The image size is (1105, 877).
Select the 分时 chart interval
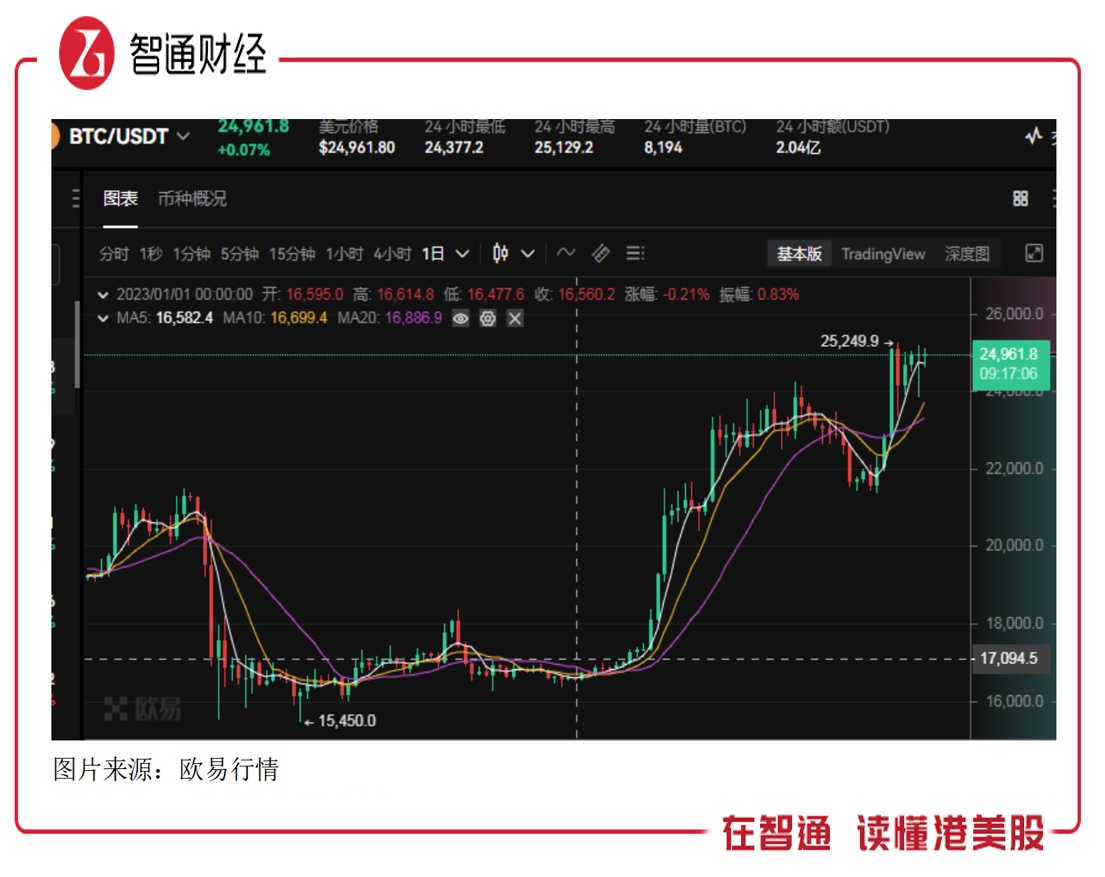113,254
